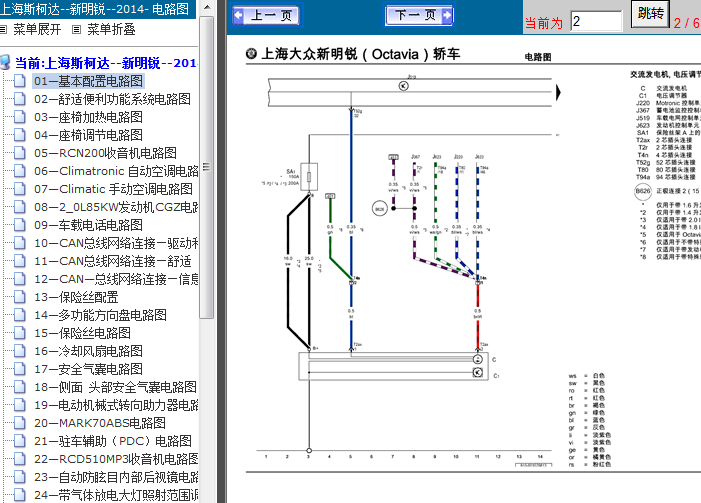
Task: Click the next page button 下一页
Action: tap(419, 15)
